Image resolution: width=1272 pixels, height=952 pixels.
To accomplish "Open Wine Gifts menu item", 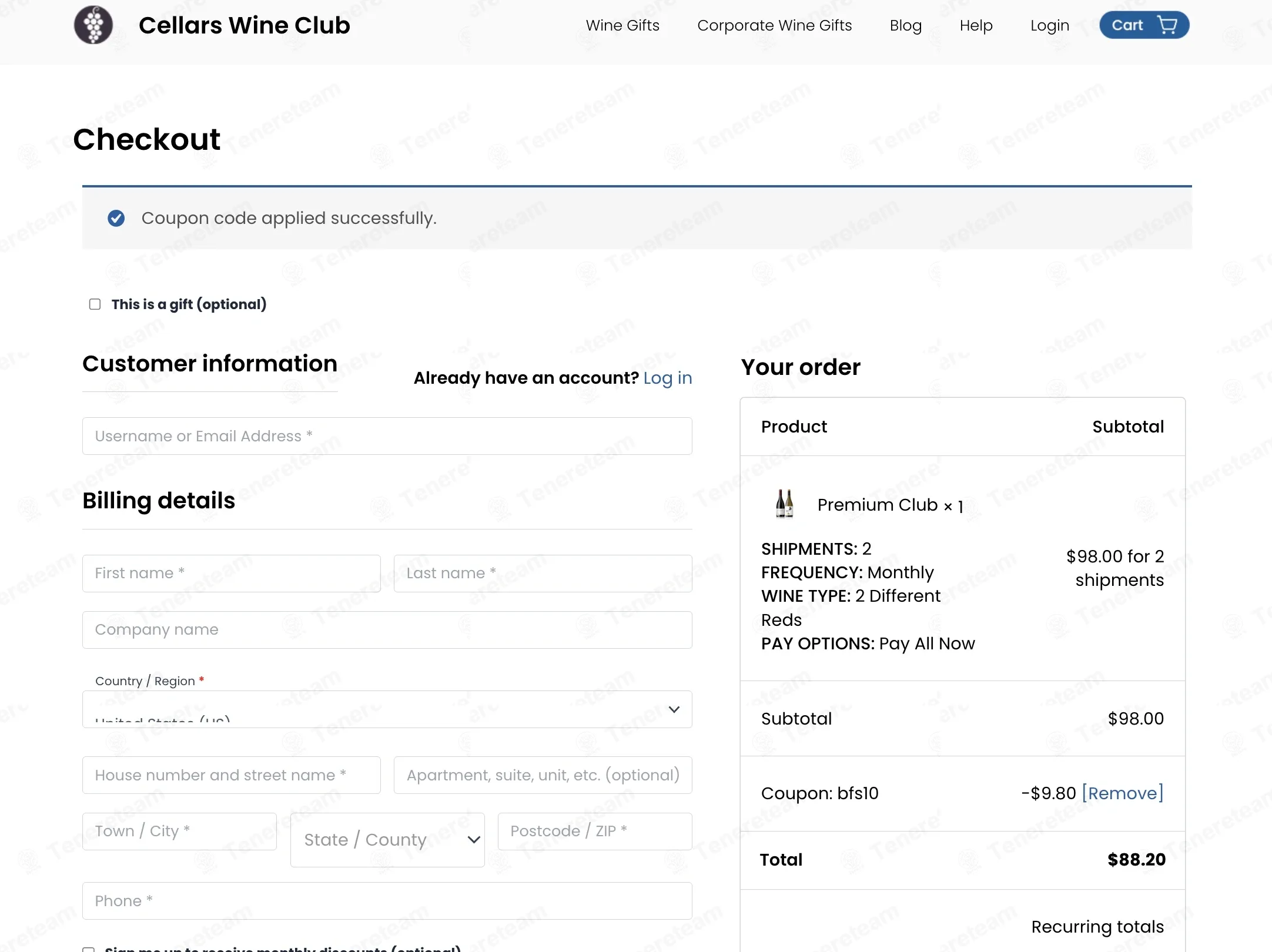I will pyautogui.click(x=622, y=25).
